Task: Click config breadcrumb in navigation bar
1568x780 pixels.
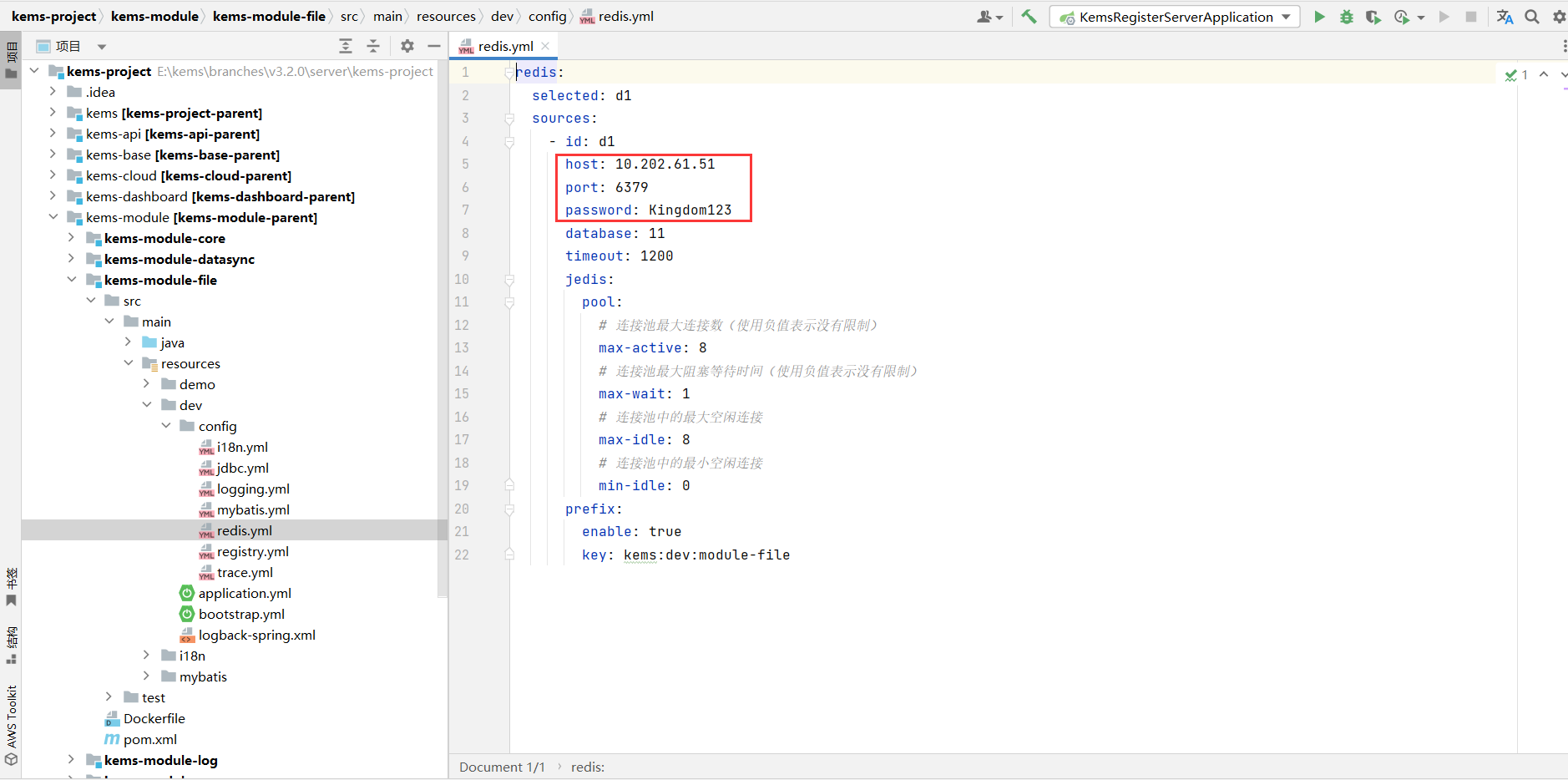Action: (547, 17)
